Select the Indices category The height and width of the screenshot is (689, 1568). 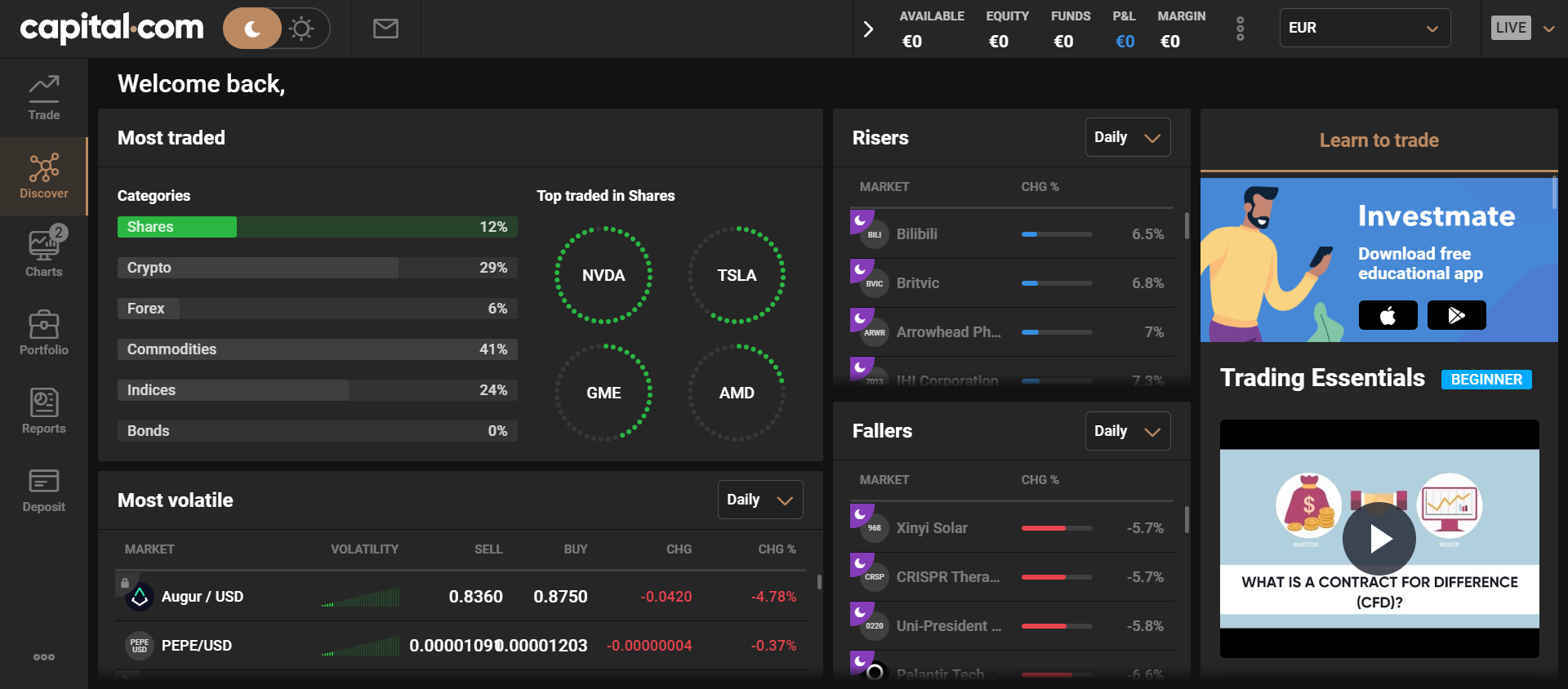coord(317,390)
